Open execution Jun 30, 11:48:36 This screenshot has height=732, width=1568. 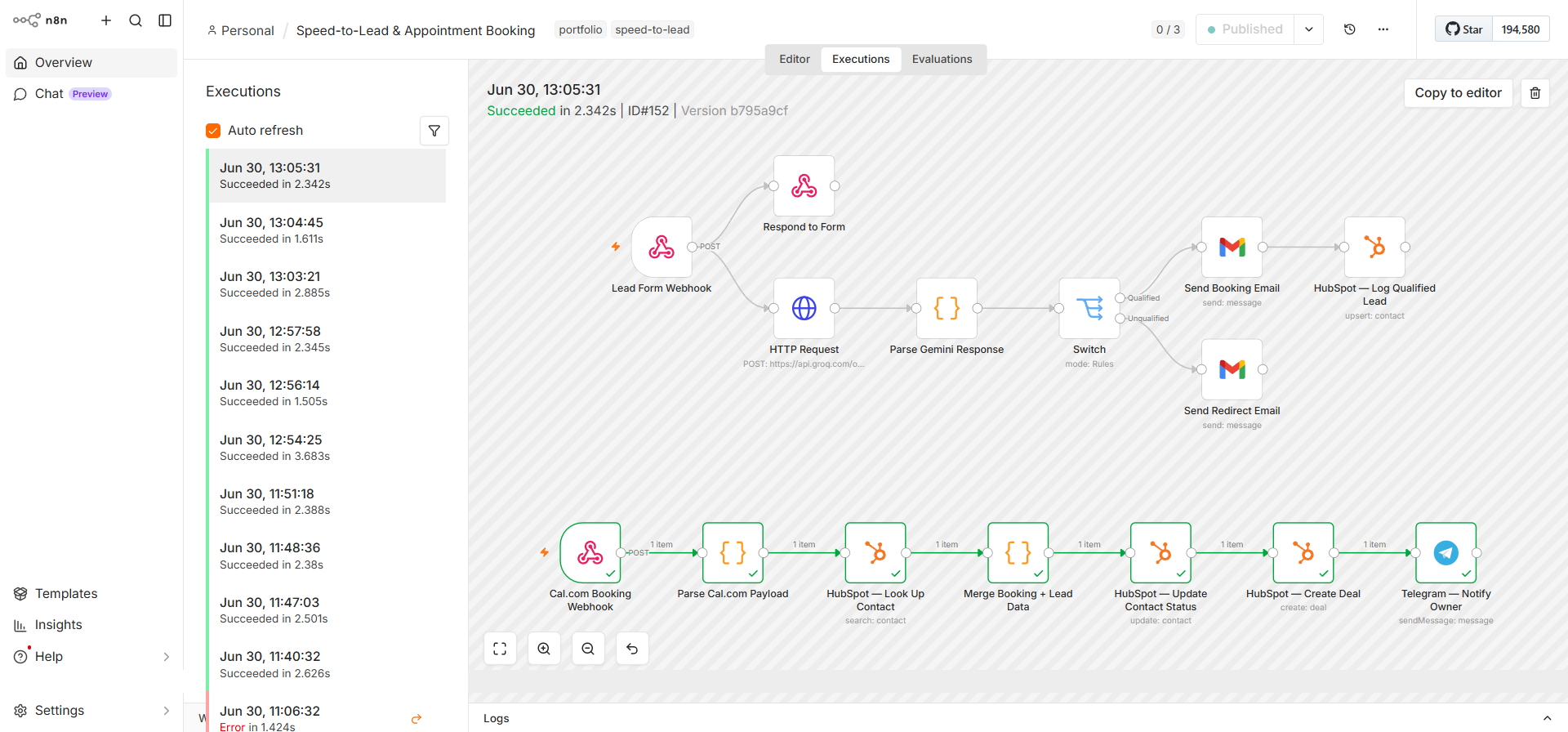pyautogui.click(x=327, y=556)
